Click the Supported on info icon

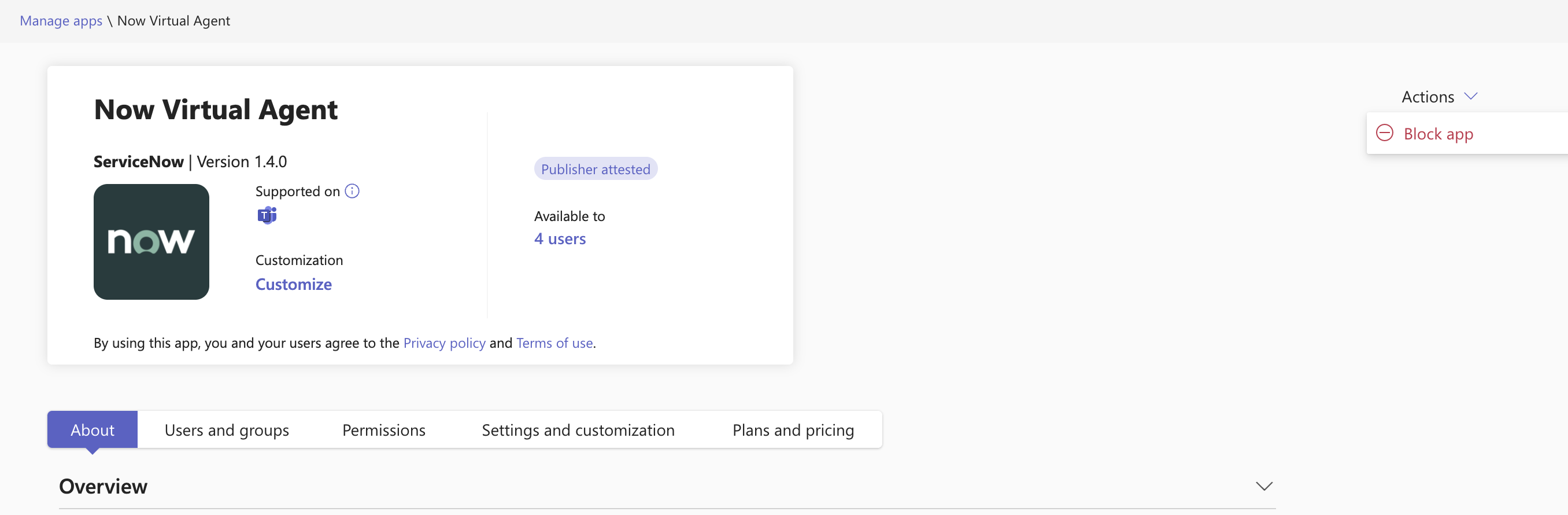point(352,192)
